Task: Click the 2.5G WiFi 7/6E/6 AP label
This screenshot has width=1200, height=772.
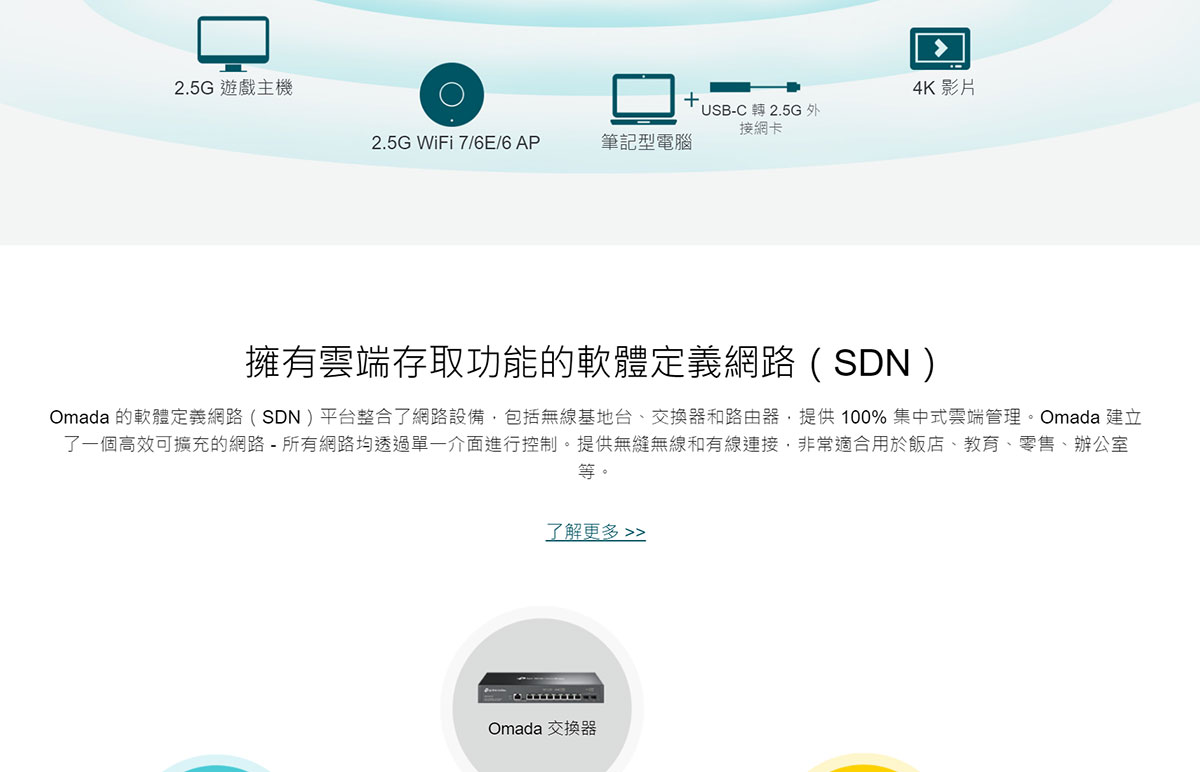Action: click(x=455, y=143)
